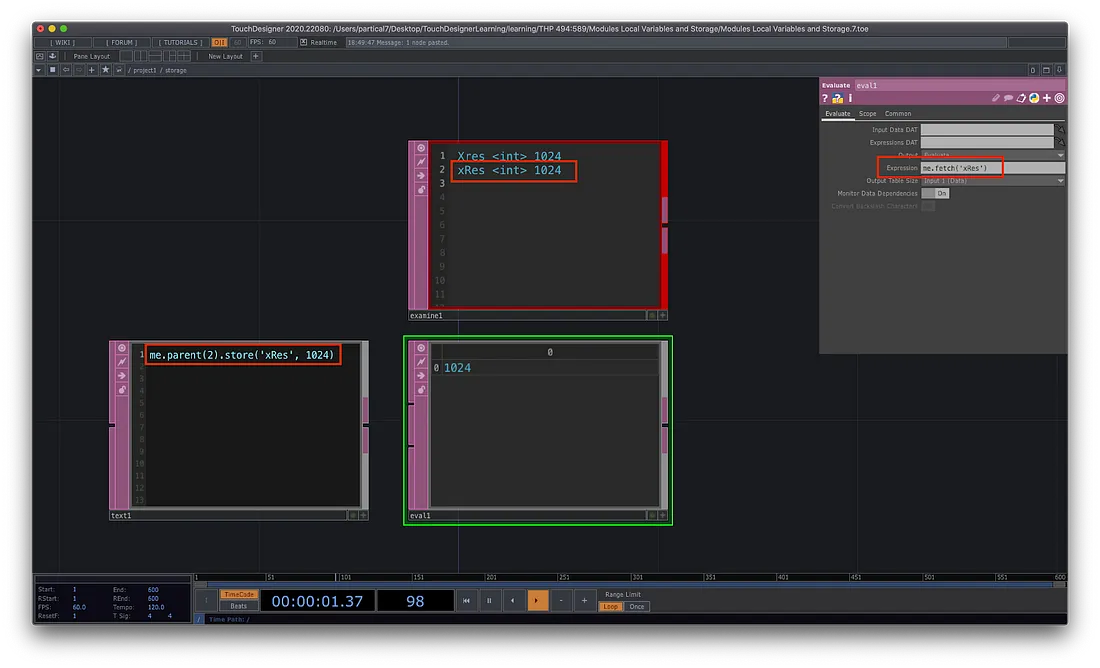
Task: Click the arrow picker beside Input Data DAT
Action: (x=1060, y=129)
